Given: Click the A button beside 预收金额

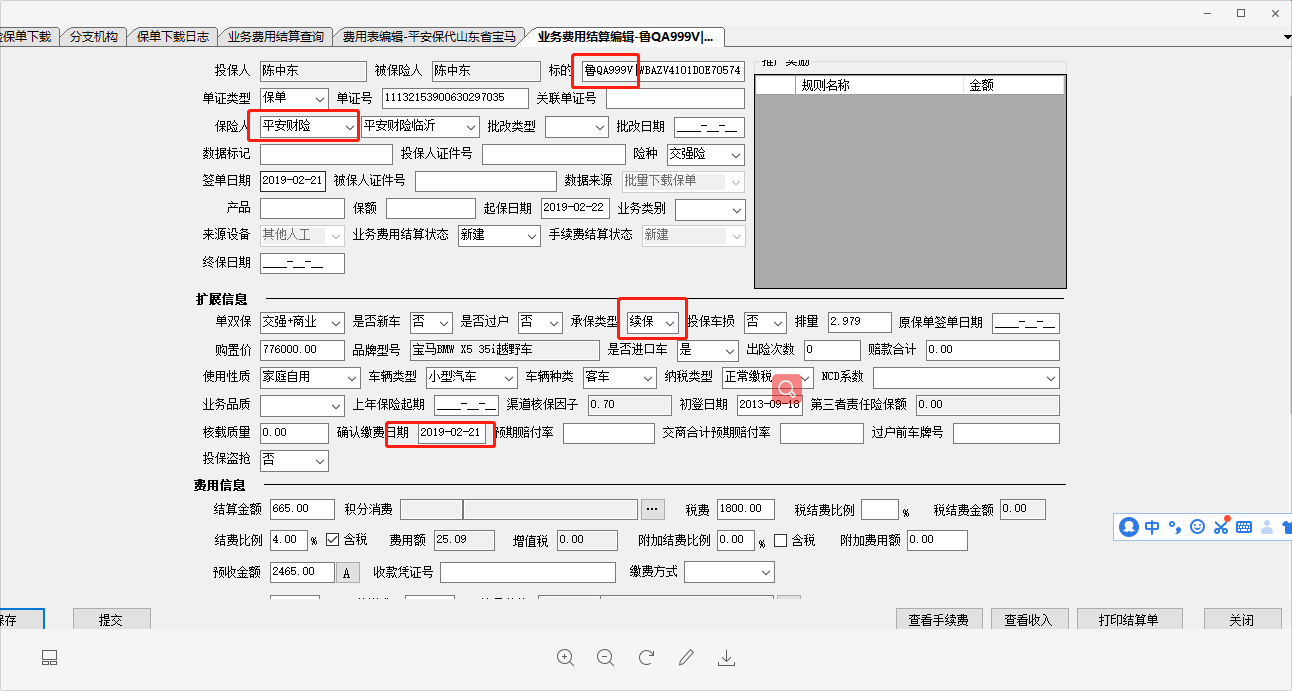Looking at the screenshot, I should (x=346, y=573).
